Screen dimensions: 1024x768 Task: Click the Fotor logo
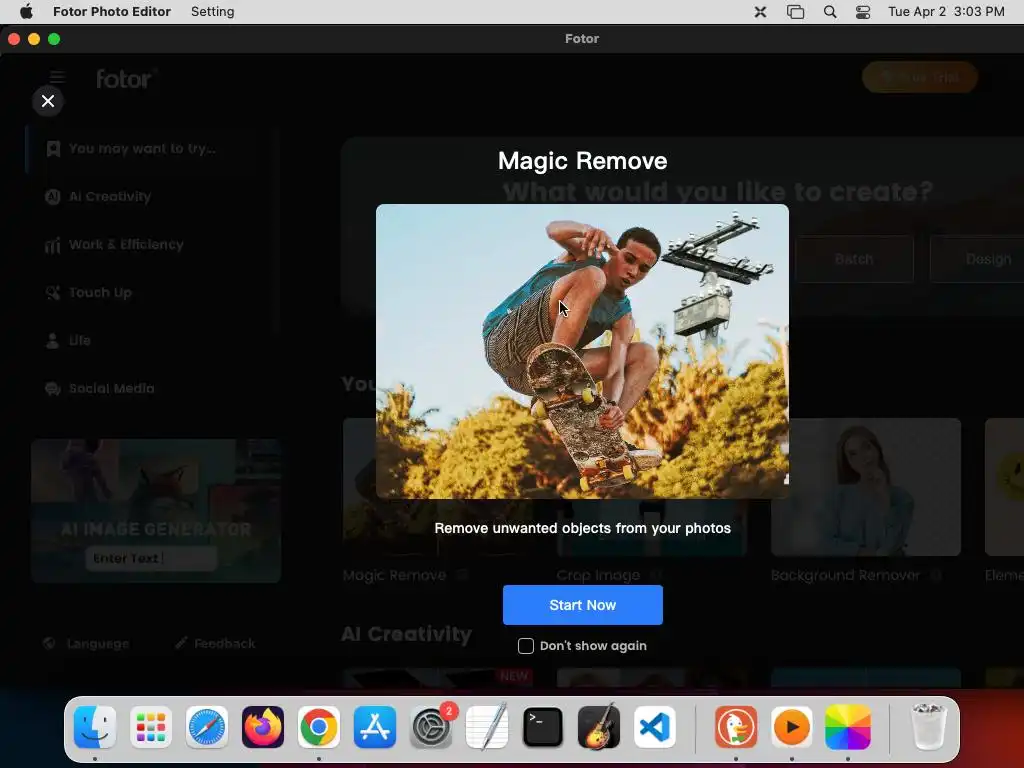127,79
